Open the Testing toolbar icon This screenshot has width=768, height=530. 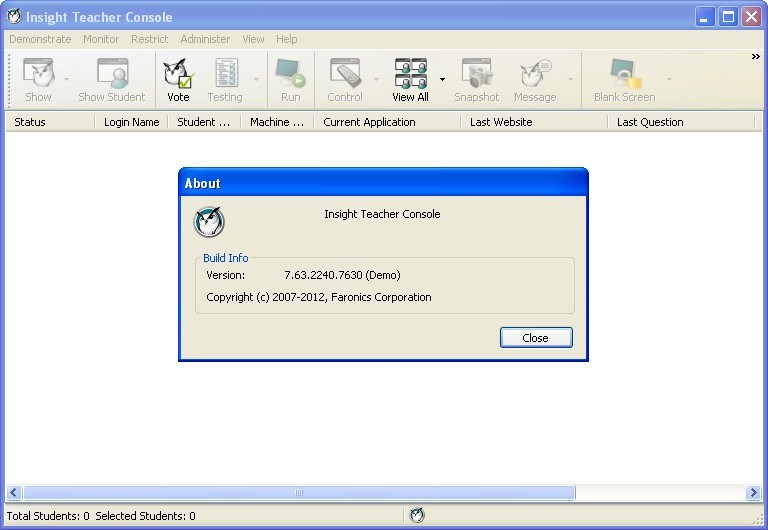click(x=226, y=73)
